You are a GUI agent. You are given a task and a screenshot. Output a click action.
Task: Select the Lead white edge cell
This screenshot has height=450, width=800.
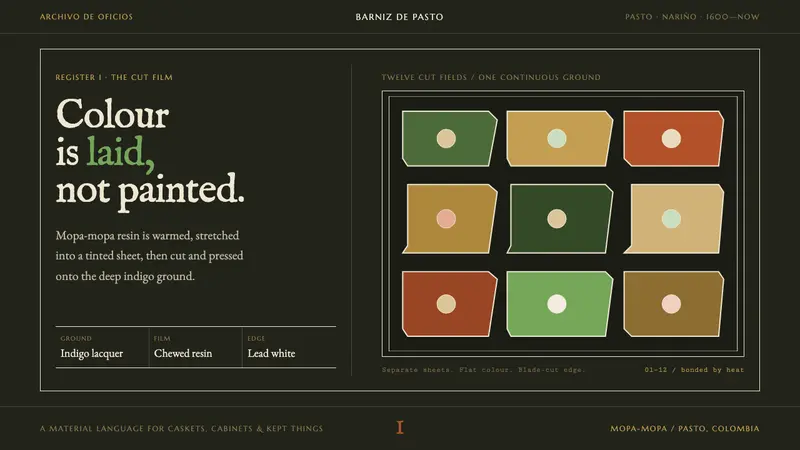(289, 347)
